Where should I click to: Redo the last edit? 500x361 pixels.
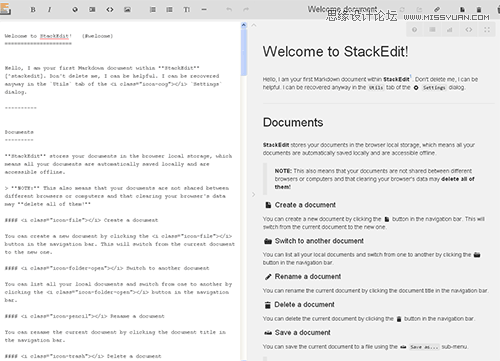pyautogui.click(x=246, y=10)
